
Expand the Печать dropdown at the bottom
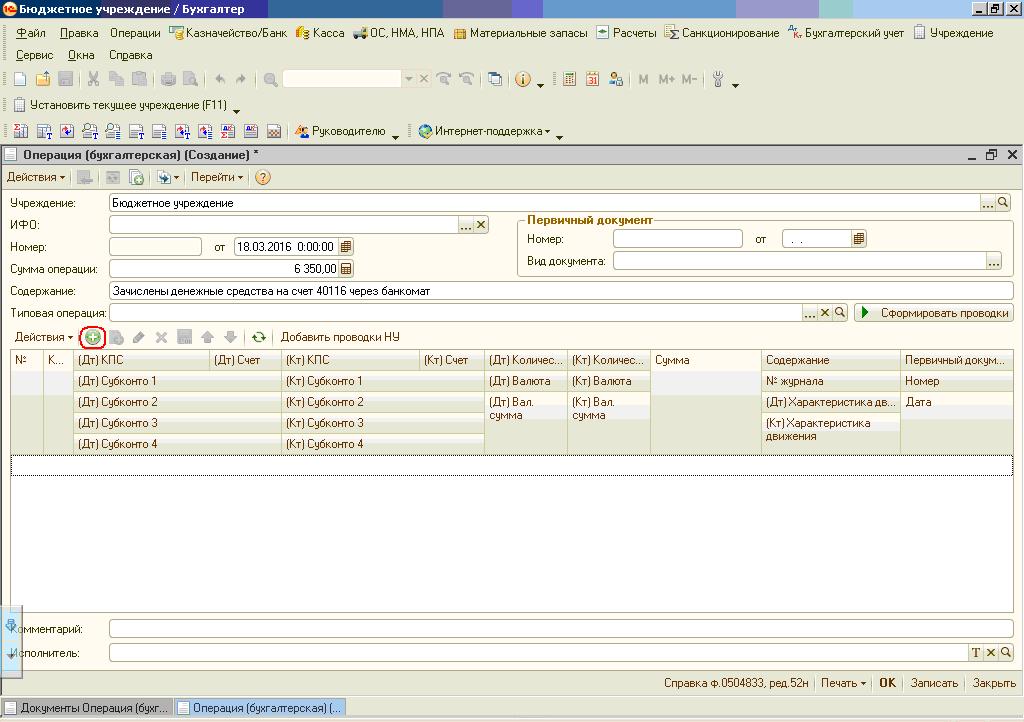843,683
